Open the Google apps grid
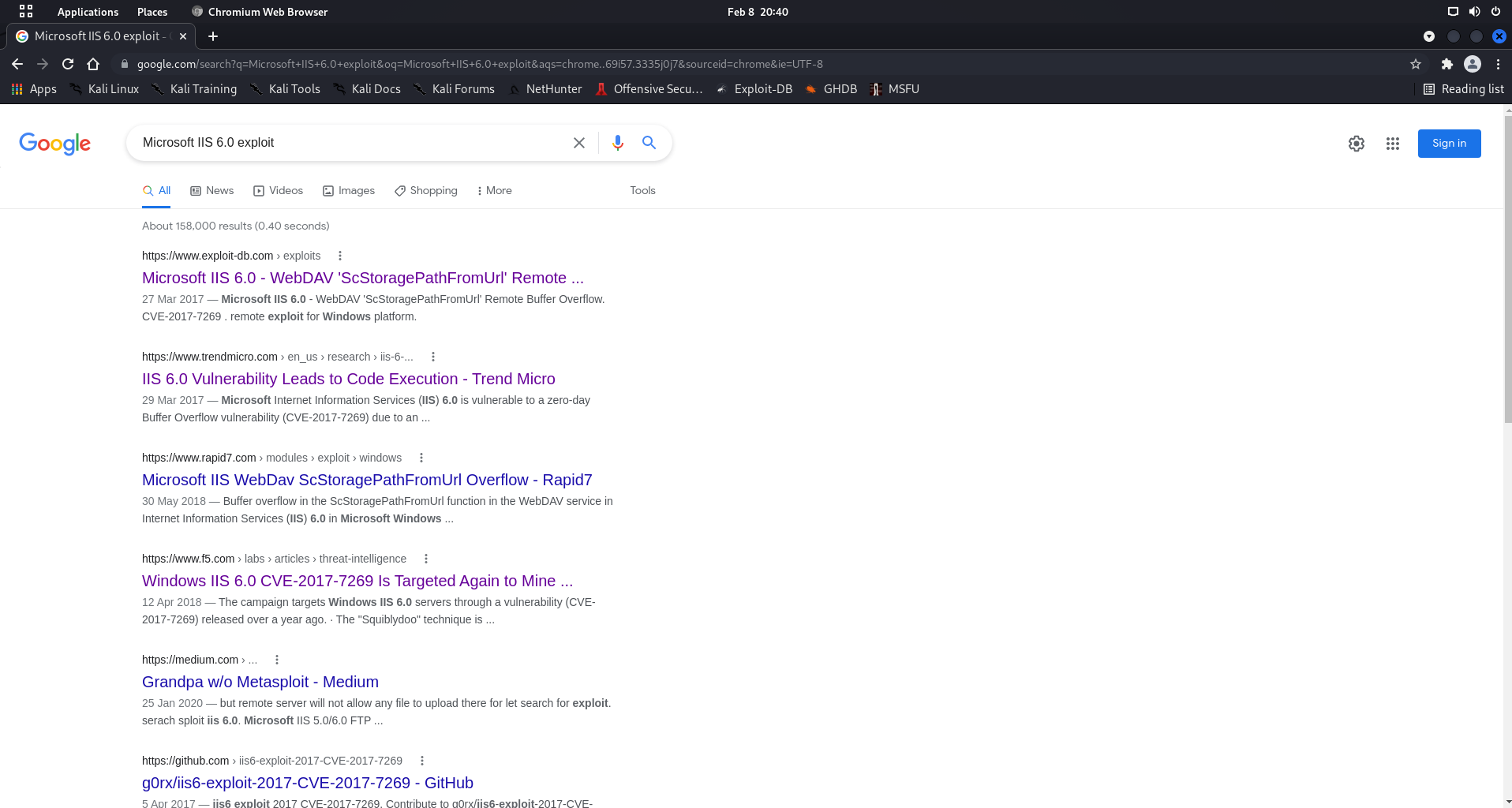Screen dimensions: 1512x808 tap(1393, 144)
